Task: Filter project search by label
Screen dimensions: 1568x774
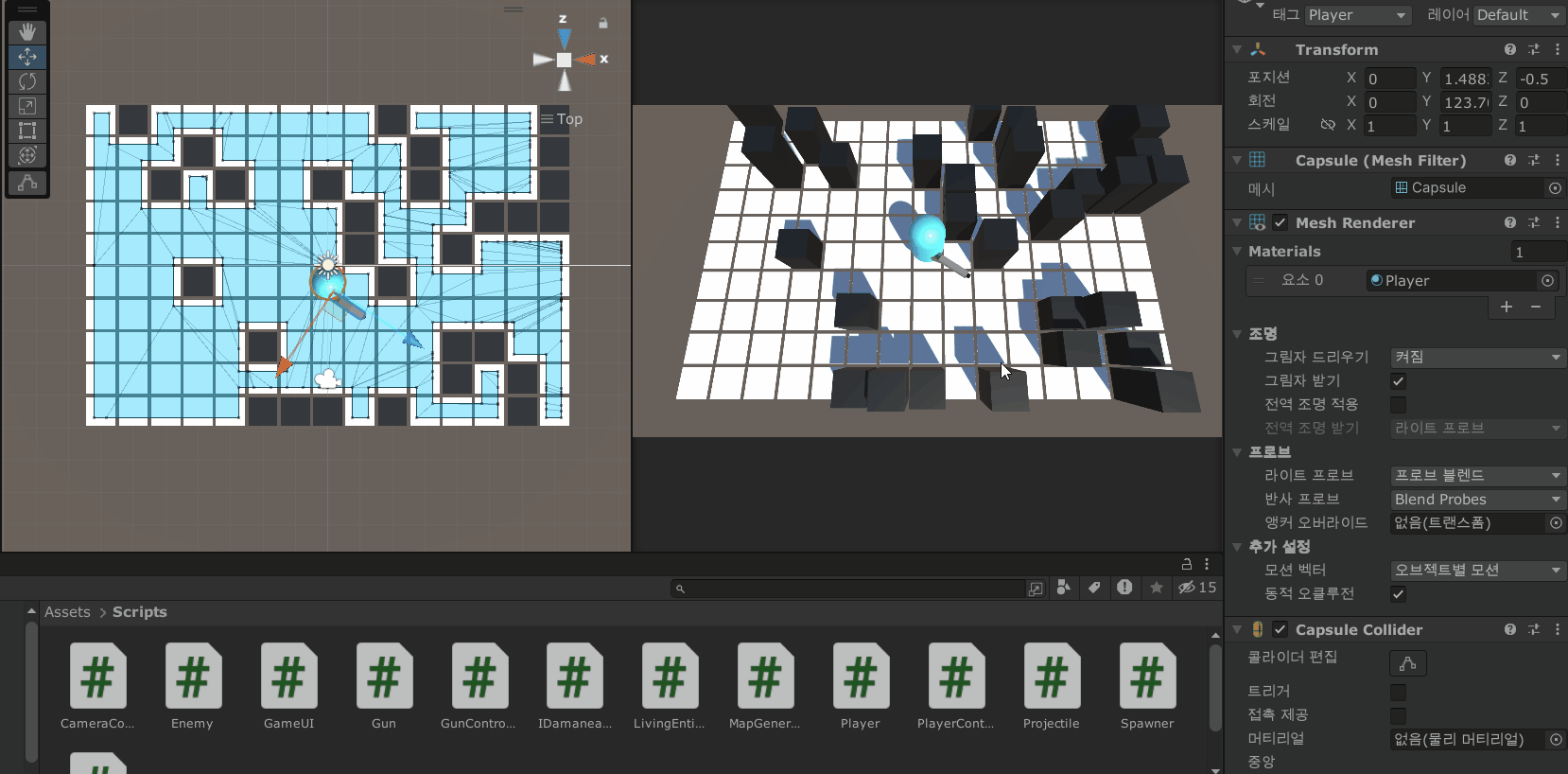Action: click(1094, 588)
